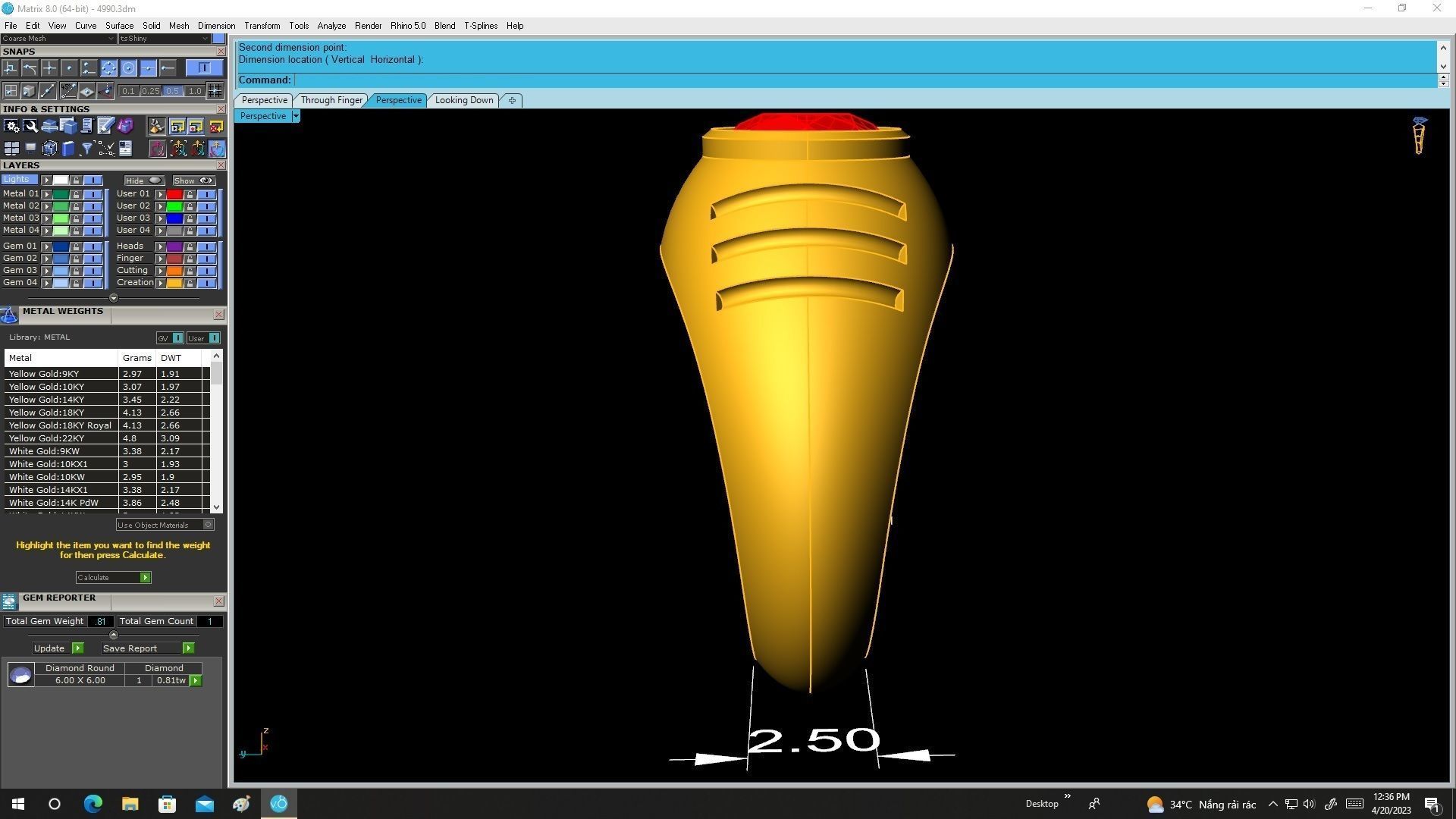Toggle visibility switch for Gem 01 layer

(x=93, y=246)
